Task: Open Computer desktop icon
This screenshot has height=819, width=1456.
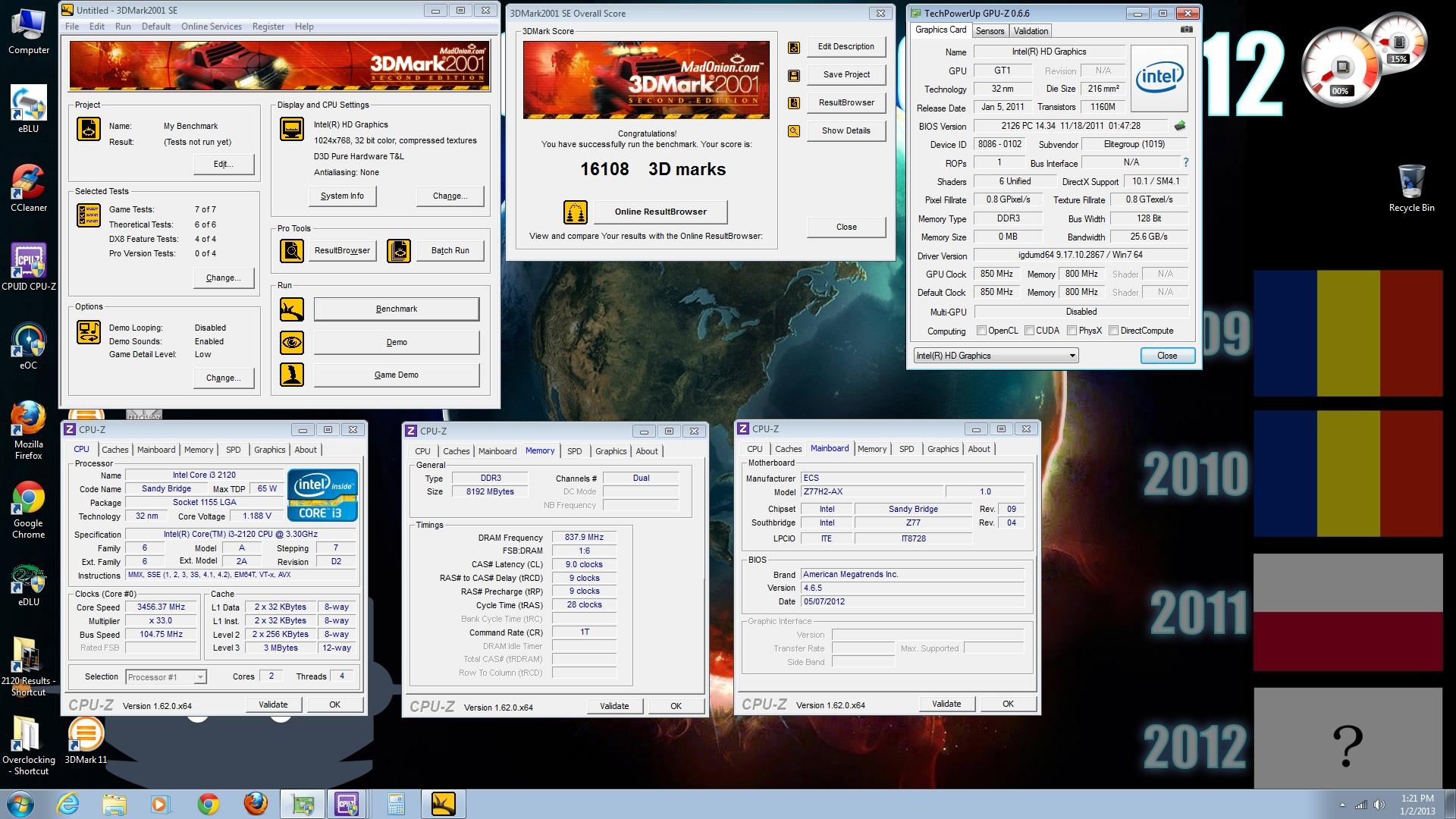Action: pos(29,32)
